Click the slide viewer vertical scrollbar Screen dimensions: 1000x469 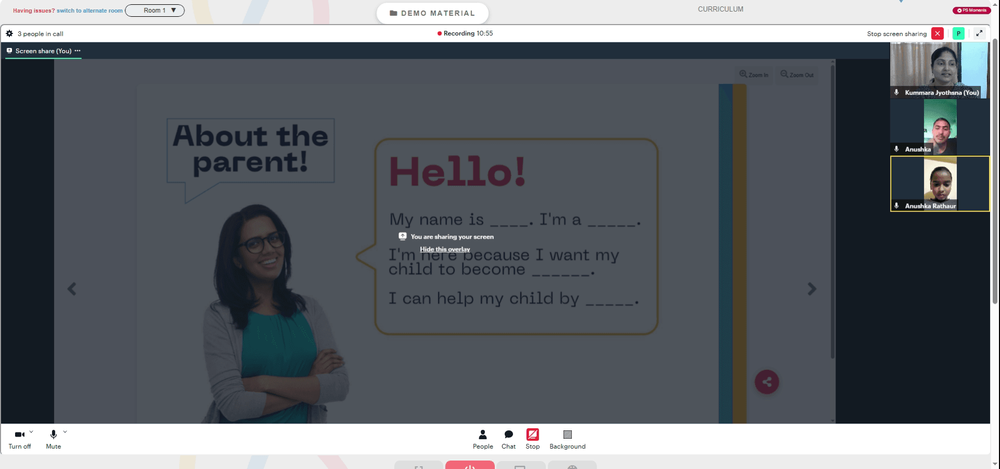[x=832, y=211]
